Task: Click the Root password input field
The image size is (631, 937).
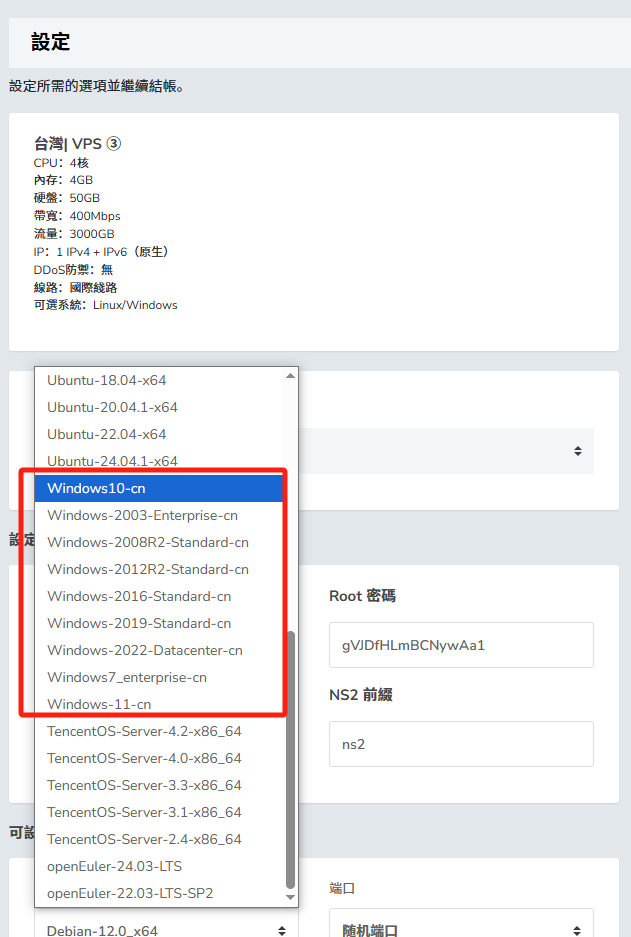Action: click(x=461, y=645)
